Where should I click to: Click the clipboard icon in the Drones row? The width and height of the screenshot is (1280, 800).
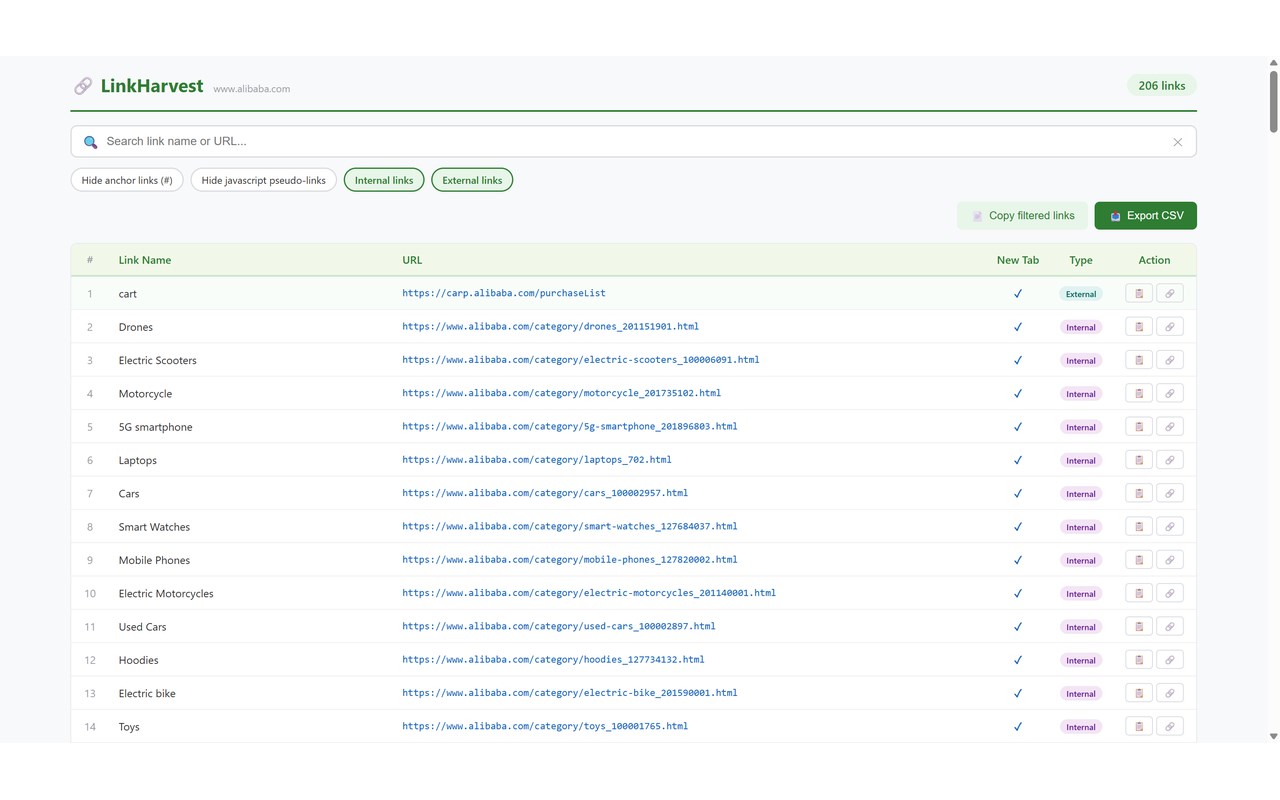click(x=1139, y=327)
